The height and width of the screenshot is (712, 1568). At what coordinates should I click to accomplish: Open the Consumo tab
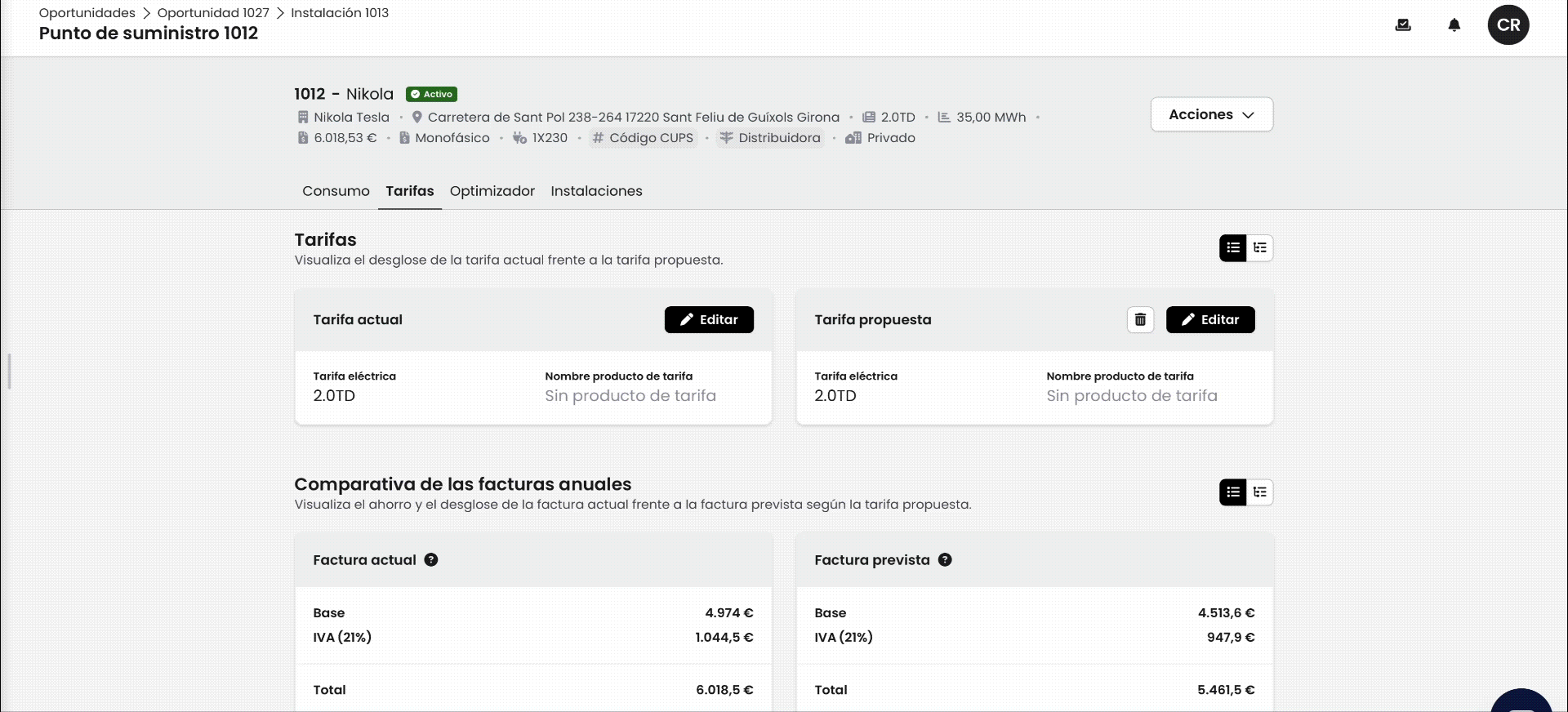pos(336,191)
